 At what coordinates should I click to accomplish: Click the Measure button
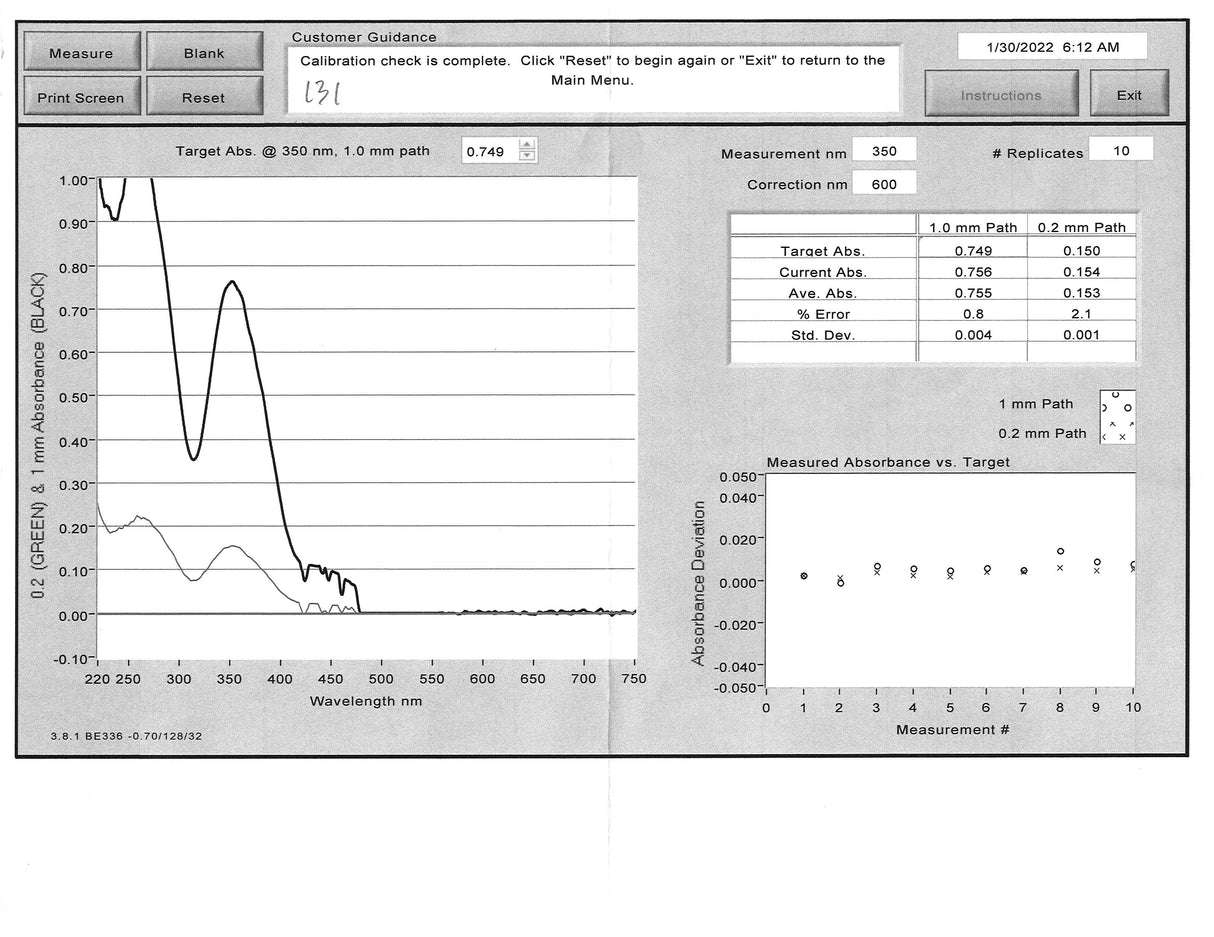[x=81, y=52]
